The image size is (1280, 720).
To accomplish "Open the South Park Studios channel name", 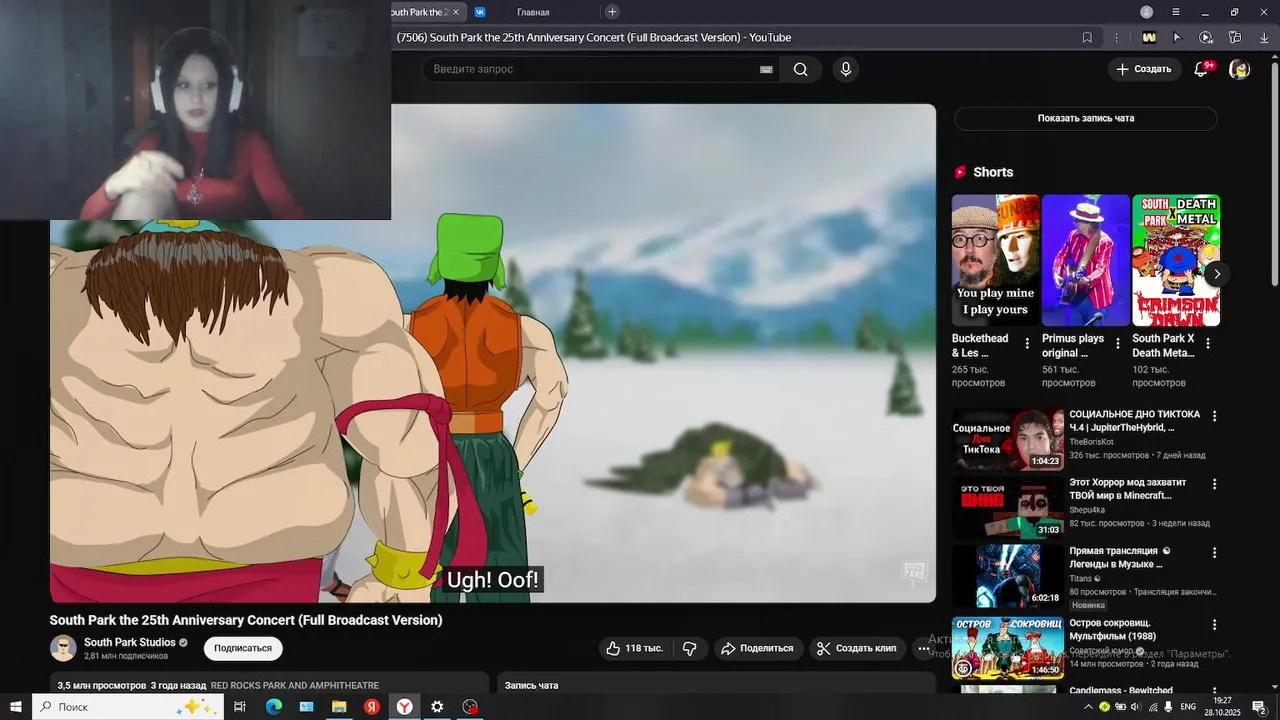I will tap(130, 642).
